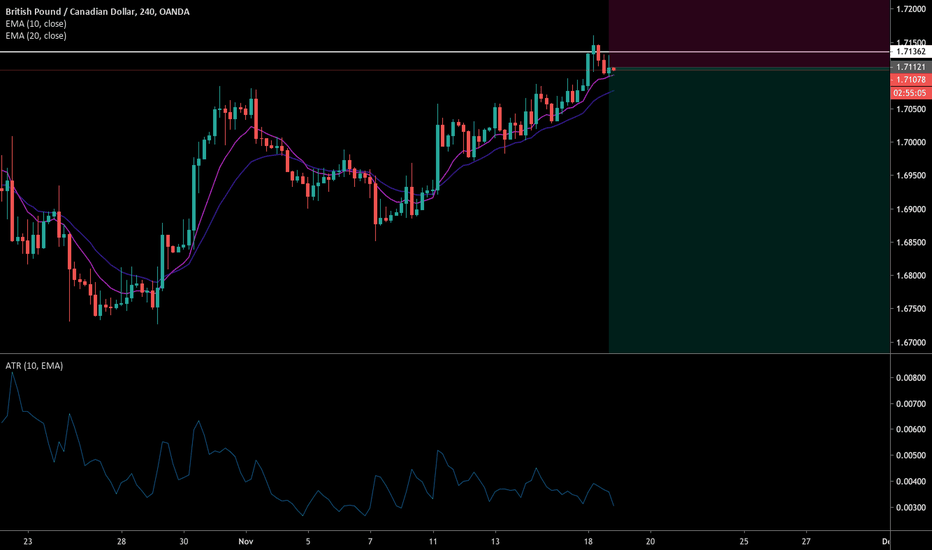Click the red stop-loss zone of the position

(x=748, y=34)
